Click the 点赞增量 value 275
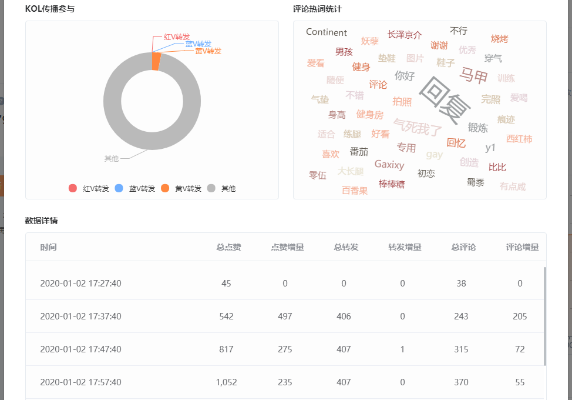This screenshot has height=400, width=572. coord(285,349)
